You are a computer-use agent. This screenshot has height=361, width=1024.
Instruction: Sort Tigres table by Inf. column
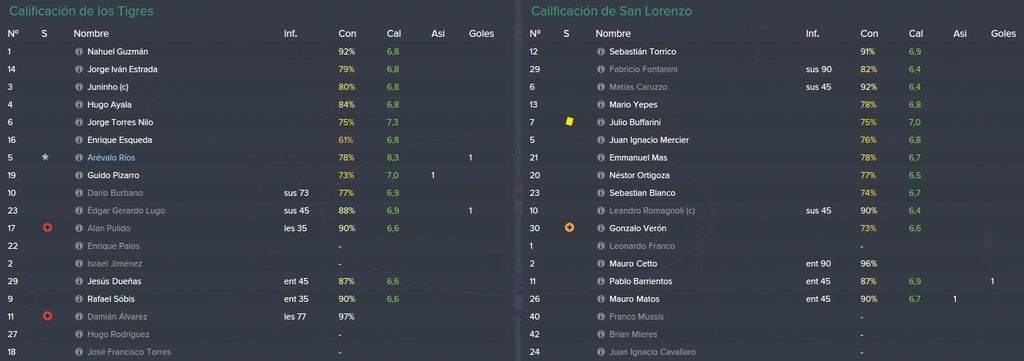coord(291,33)
